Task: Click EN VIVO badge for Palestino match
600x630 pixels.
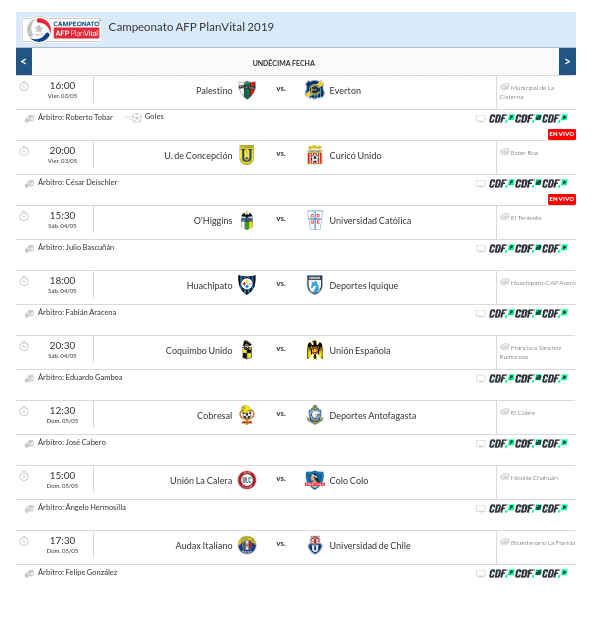Action: [562, 134]
